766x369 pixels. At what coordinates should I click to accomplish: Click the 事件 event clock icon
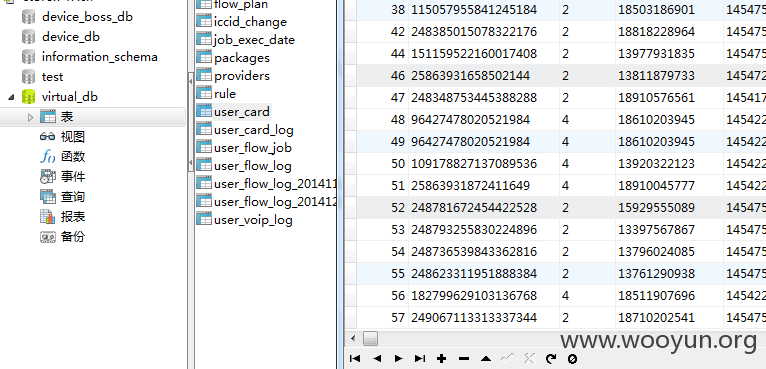(47, 176)
